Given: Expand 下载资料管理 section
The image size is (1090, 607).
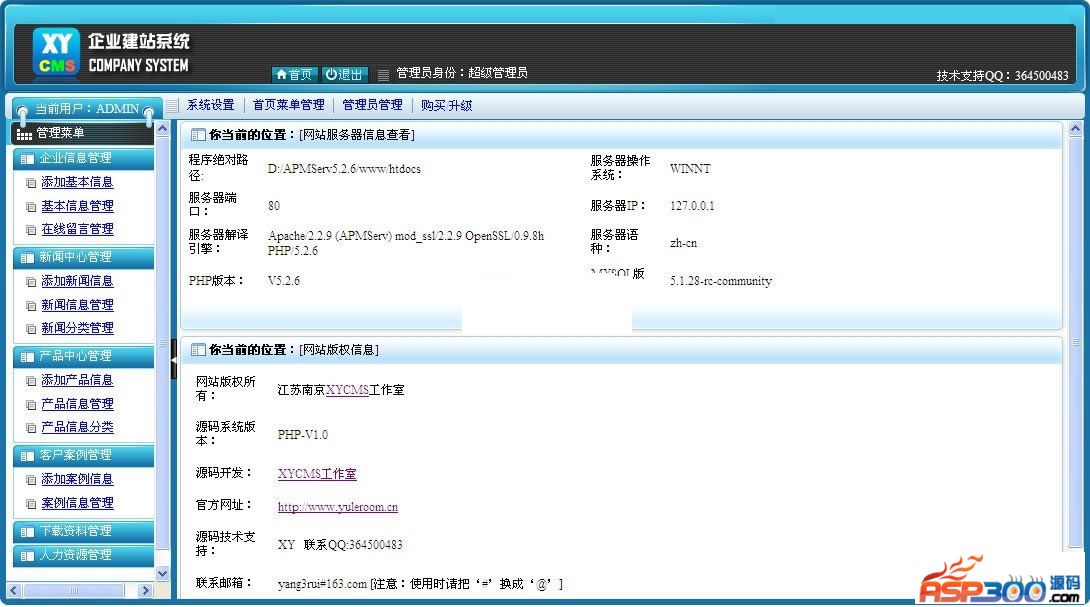Looking at the screenshot, I should pos(83,531).
